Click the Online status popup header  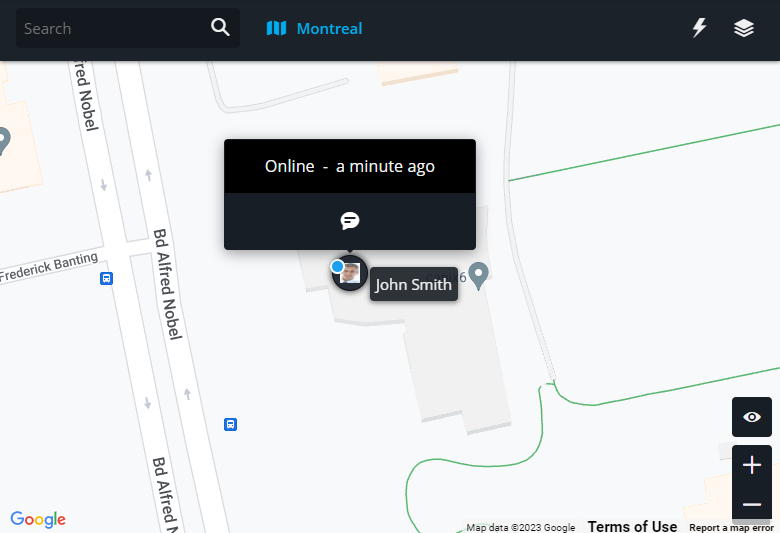[x=350, y=166]
